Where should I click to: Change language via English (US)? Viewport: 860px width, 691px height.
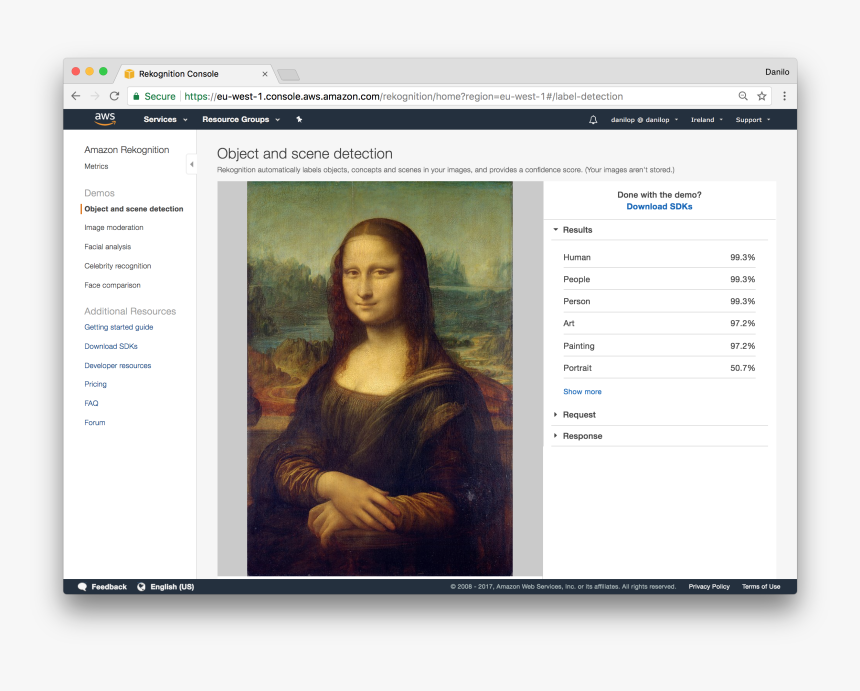(x=166, y=587)
